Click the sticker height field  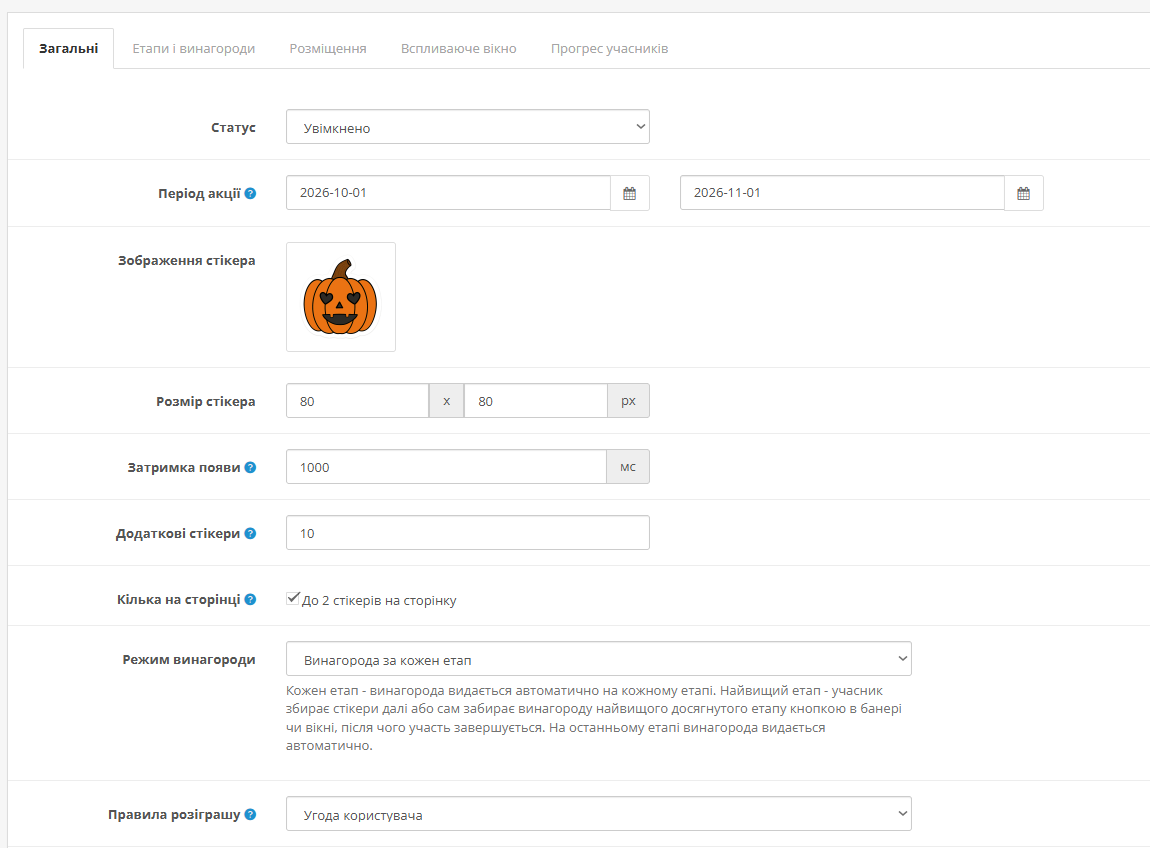535,401
